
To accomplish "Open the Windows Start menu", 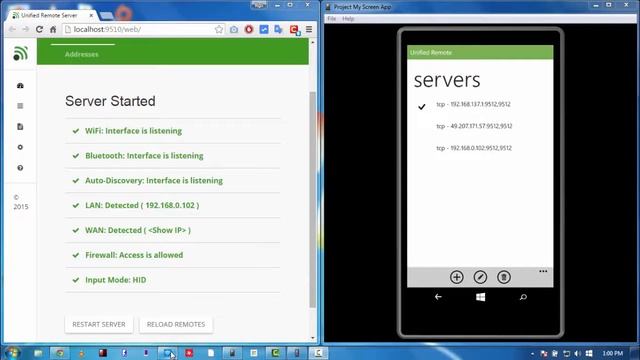I will coord(12,353).
